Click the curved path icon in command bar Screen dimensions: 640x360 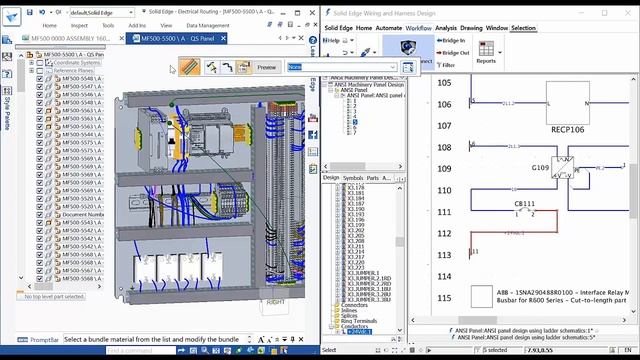click(228, 67)
